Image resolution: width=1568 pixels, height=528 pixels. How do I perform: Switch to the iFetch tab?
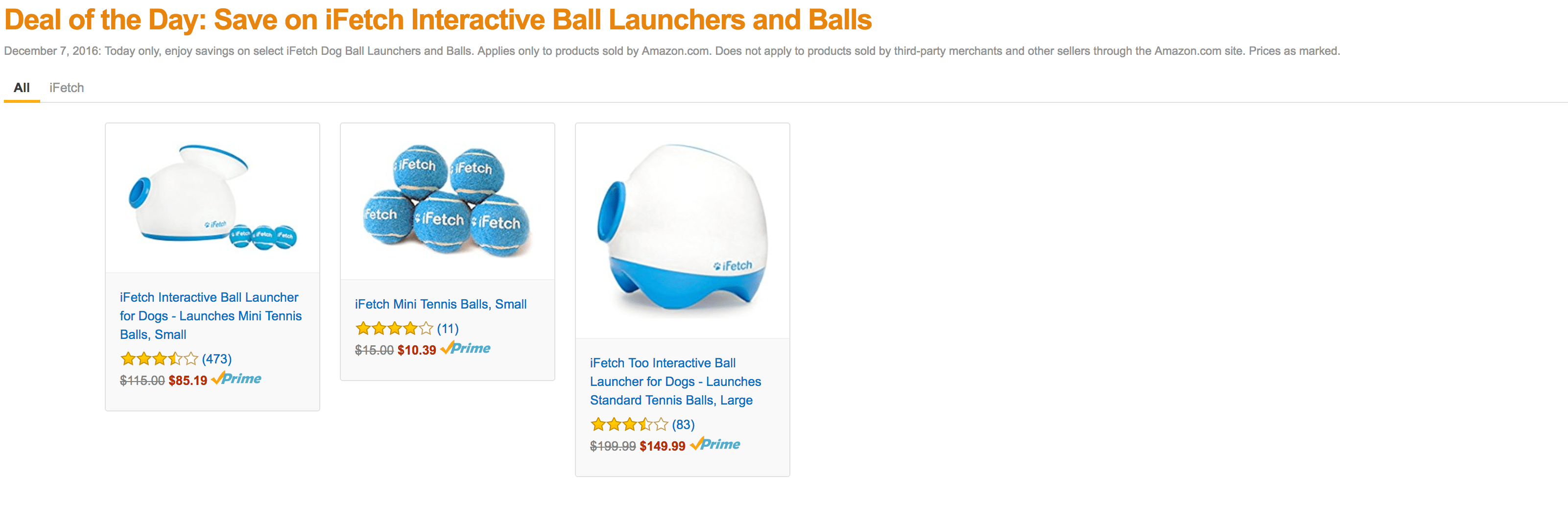[66, 87]
